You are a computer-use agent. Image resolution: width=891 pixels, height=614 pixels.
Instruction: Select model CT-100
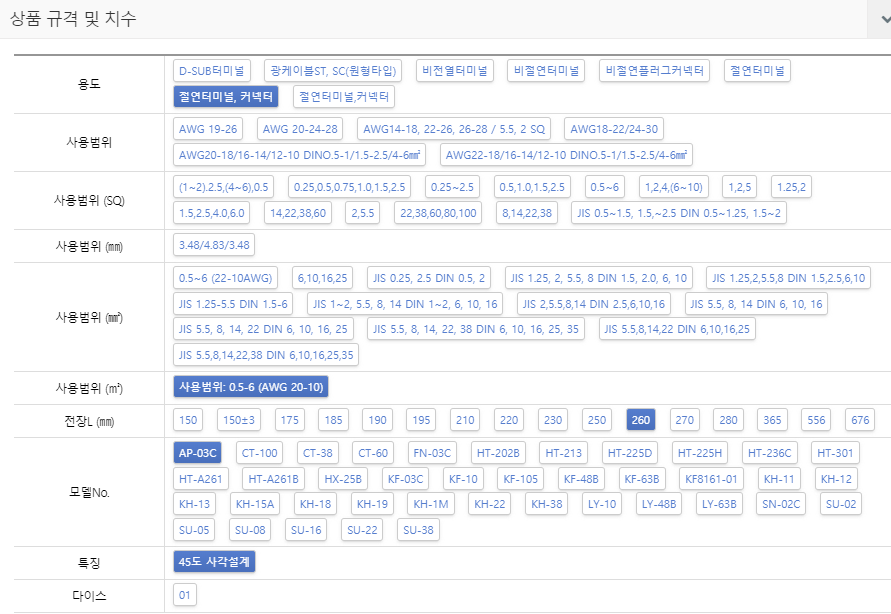259,453
